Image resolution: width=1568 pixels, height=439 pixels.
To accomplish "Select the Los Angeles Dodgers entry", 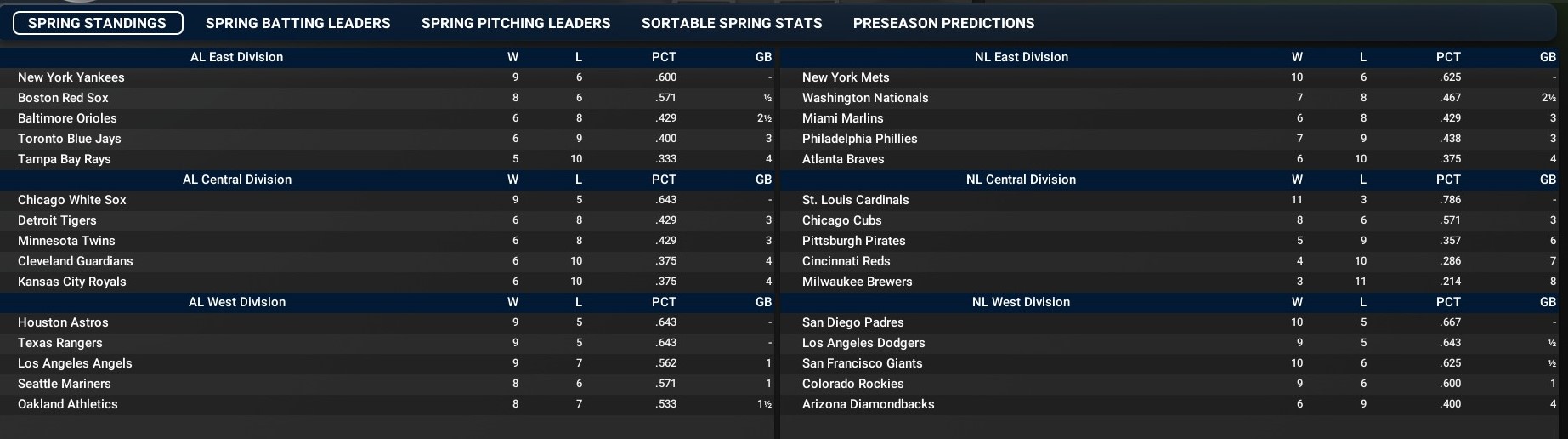I will [863, 343].
